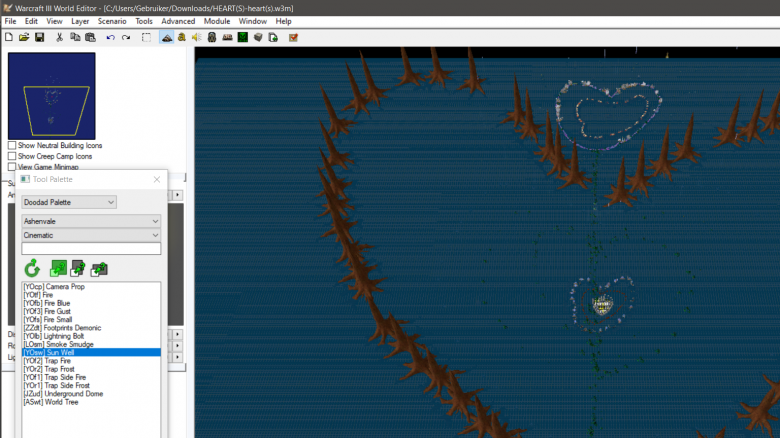This screenshot has width=780, height=438.
Task: Click the middle gray placement-option icon
Action: coord(78,269)
